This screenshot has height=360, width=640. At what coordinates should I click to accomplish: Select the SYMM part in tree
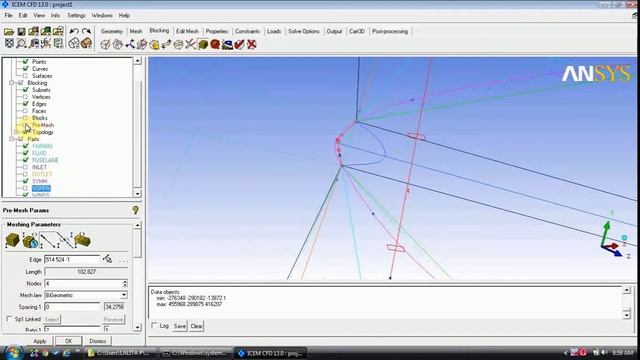(40, 181)
